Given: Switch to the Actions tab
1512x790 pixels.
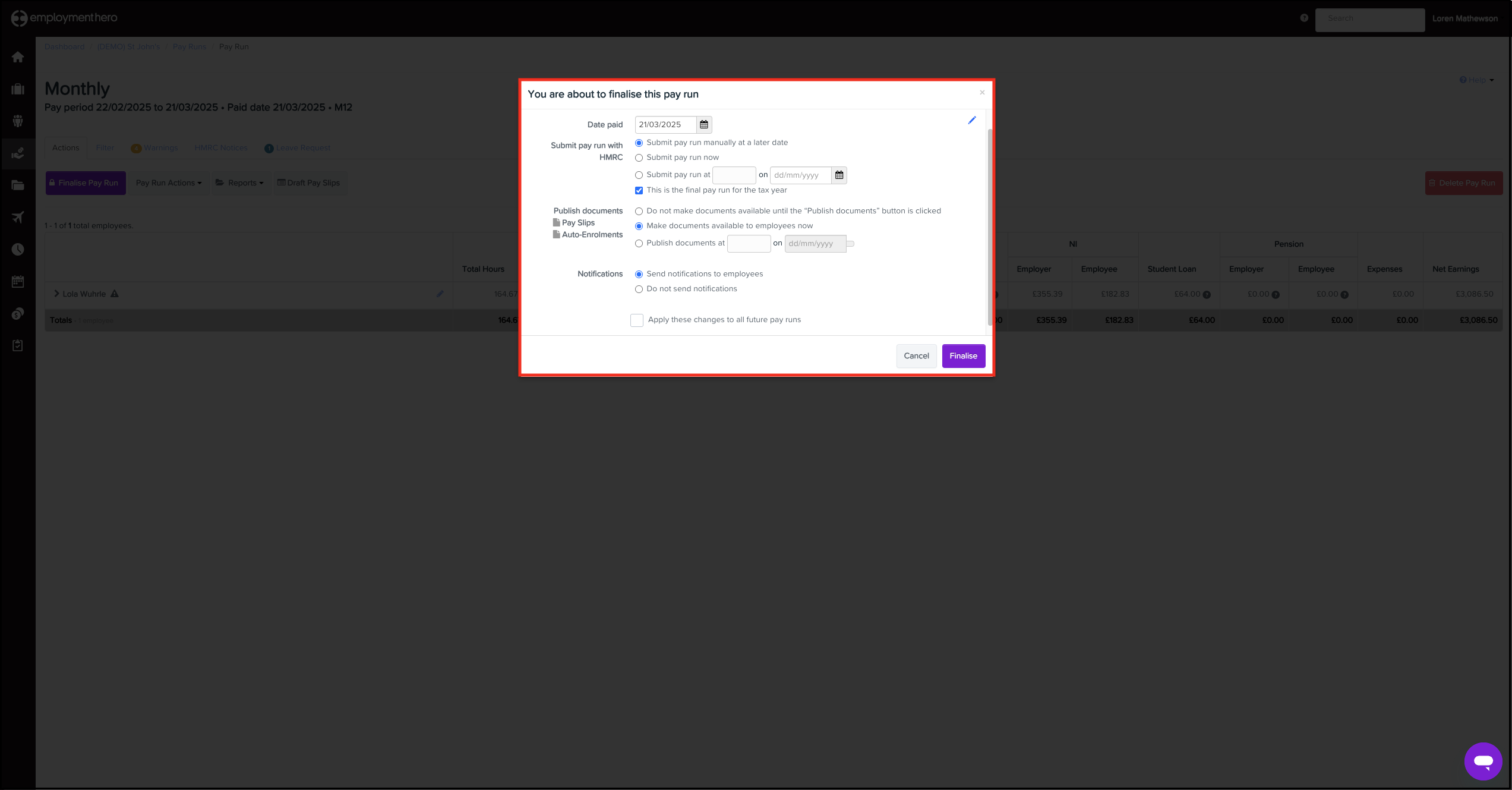Looking at the screenshot, I should (66, 148).
